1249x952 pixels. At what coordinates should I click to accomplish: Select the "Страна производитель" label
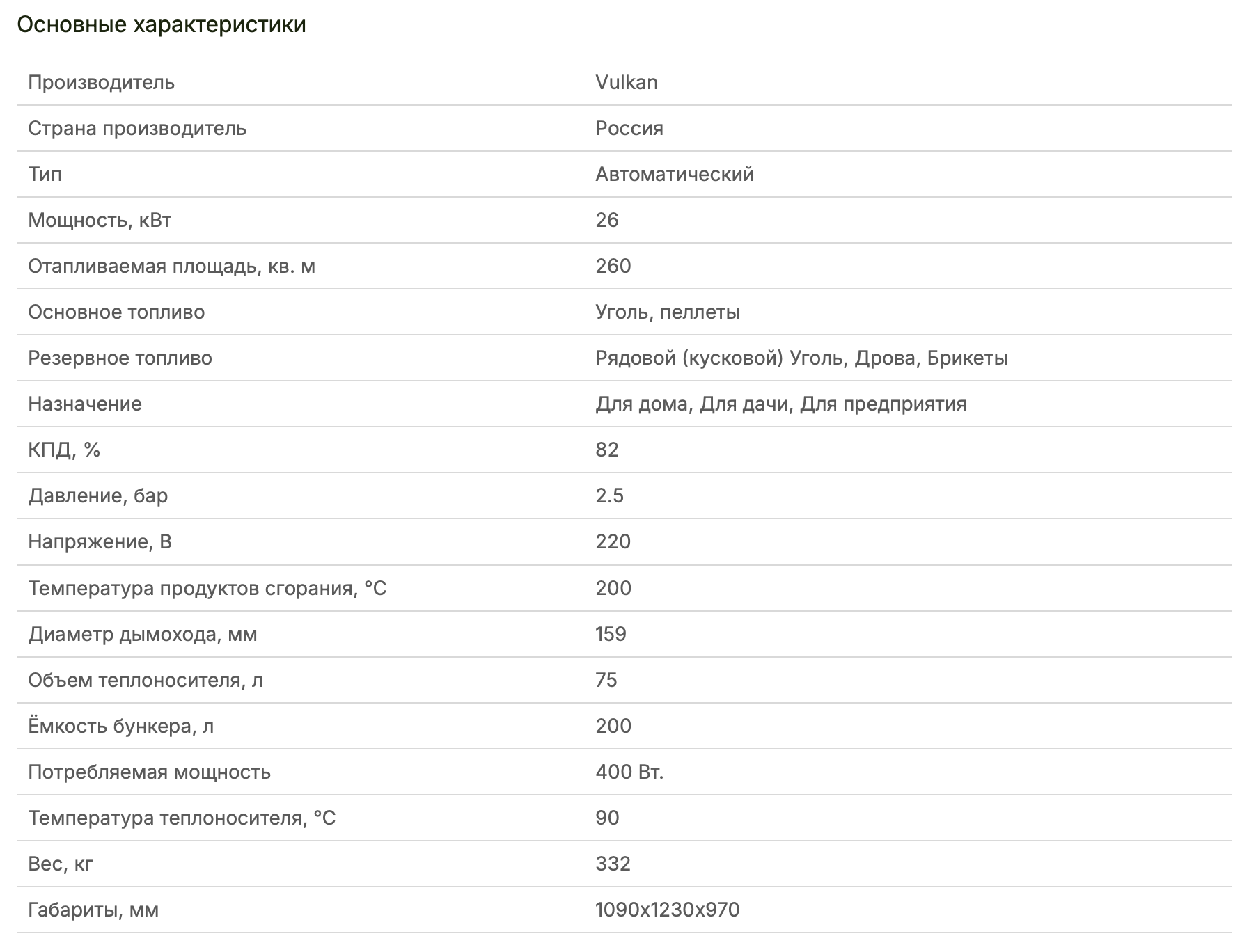click(x=137, y=128)
